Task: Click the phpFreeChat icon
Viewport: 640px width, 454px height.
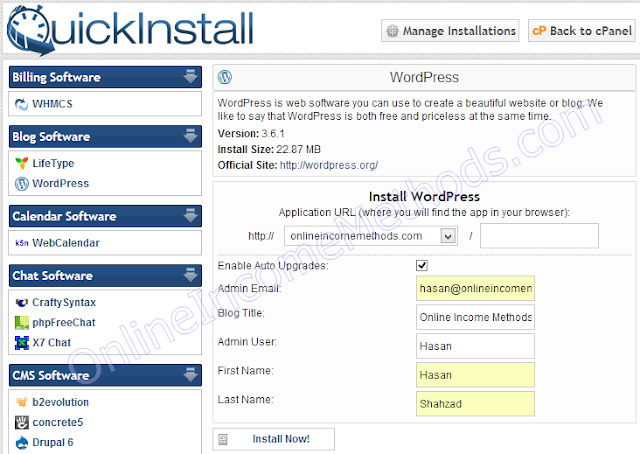Action: click(x=22, y=323)
